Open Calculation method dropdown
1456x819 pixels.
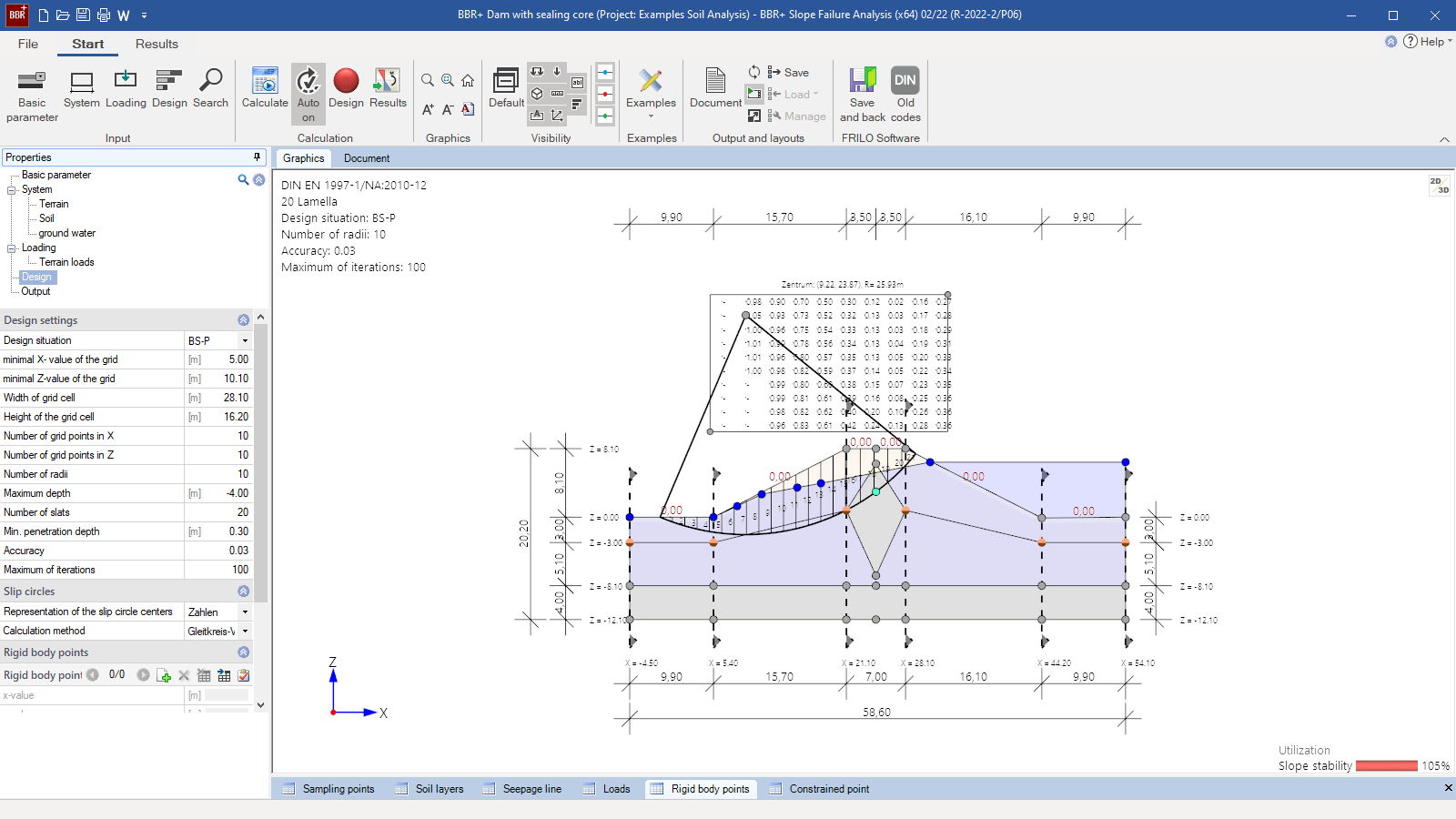click(245, 632)
